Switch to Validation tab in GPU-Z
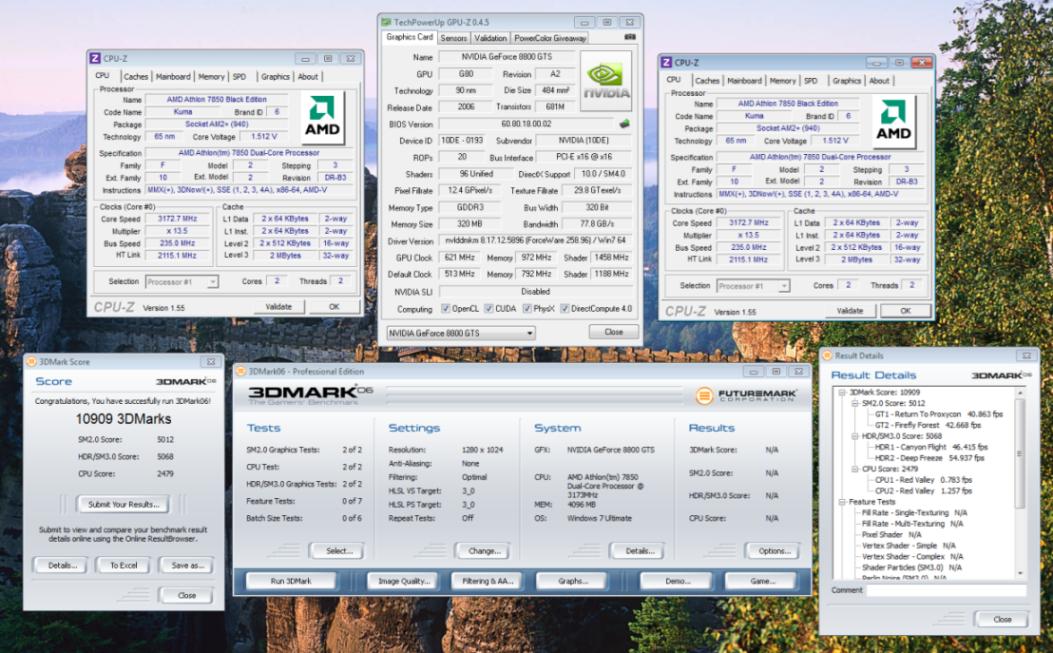Screen dimensions: 1053x653 coord(490,38)
